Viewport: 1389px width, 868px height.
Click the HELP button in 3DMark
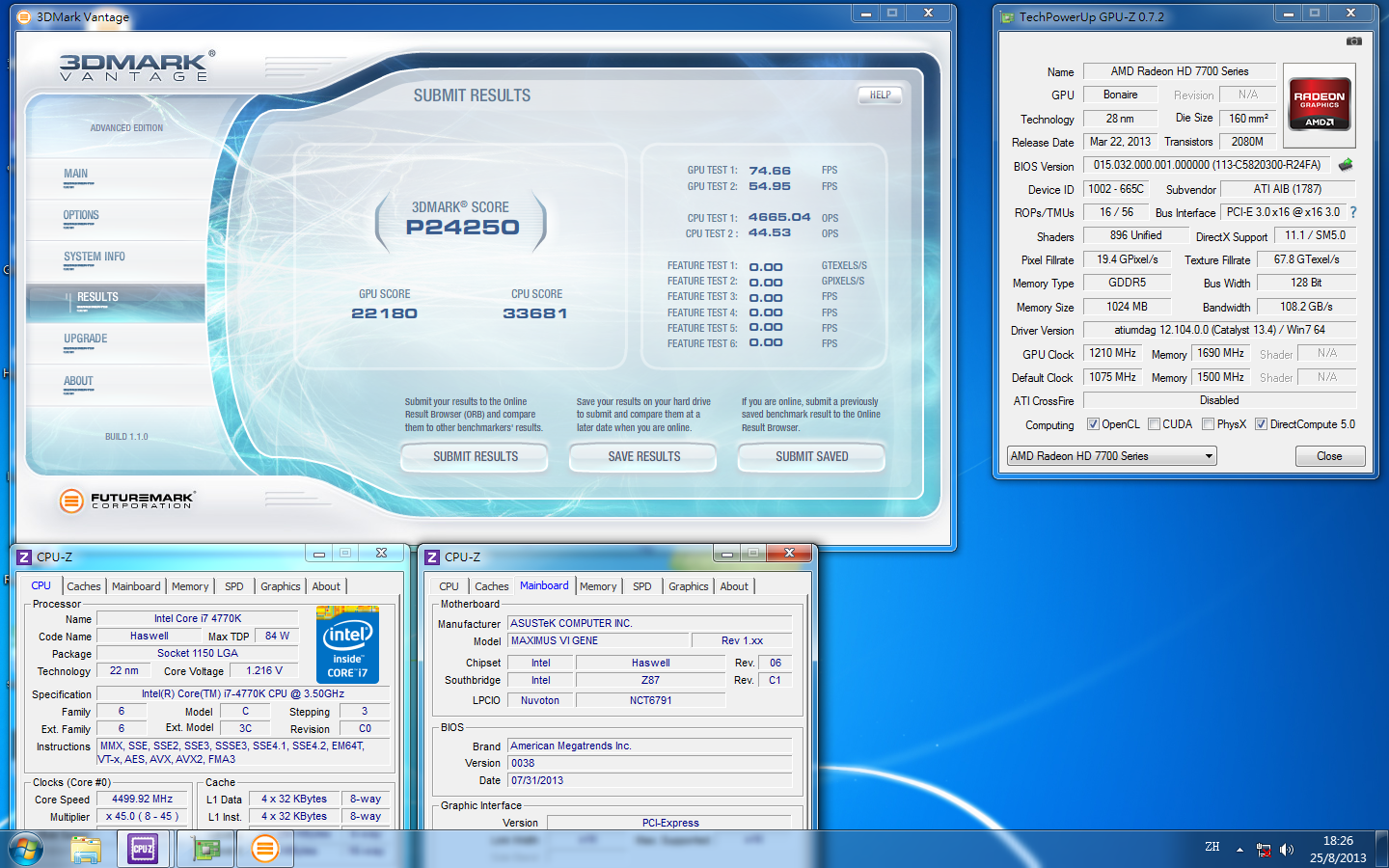coord(880,95)
